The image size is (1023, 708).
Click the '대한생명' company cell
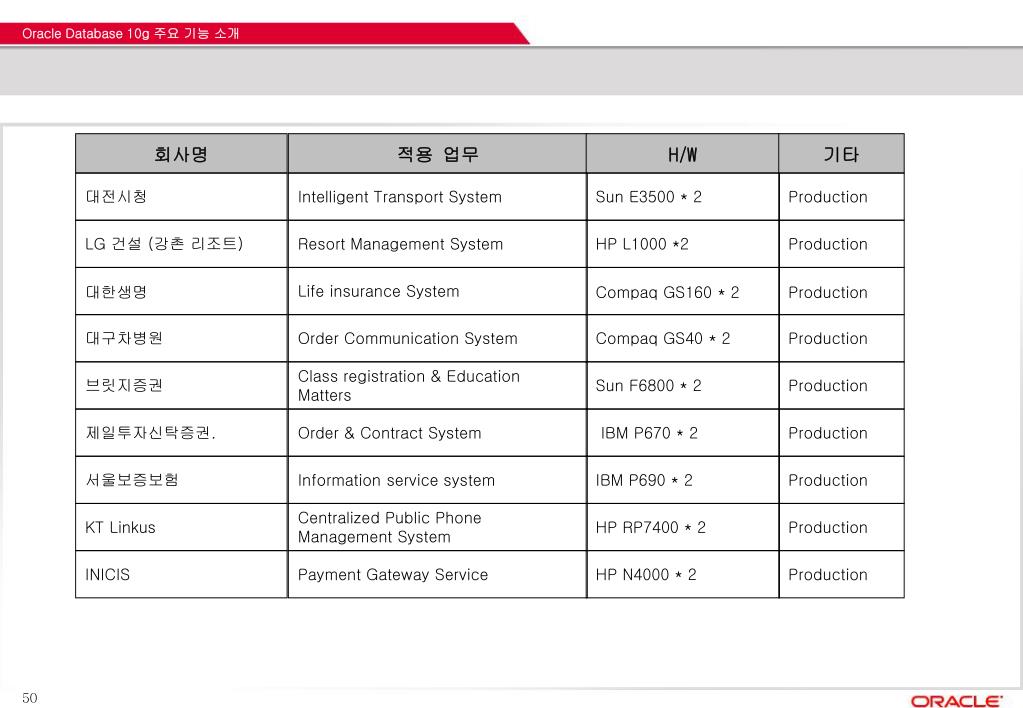point(181,291)
